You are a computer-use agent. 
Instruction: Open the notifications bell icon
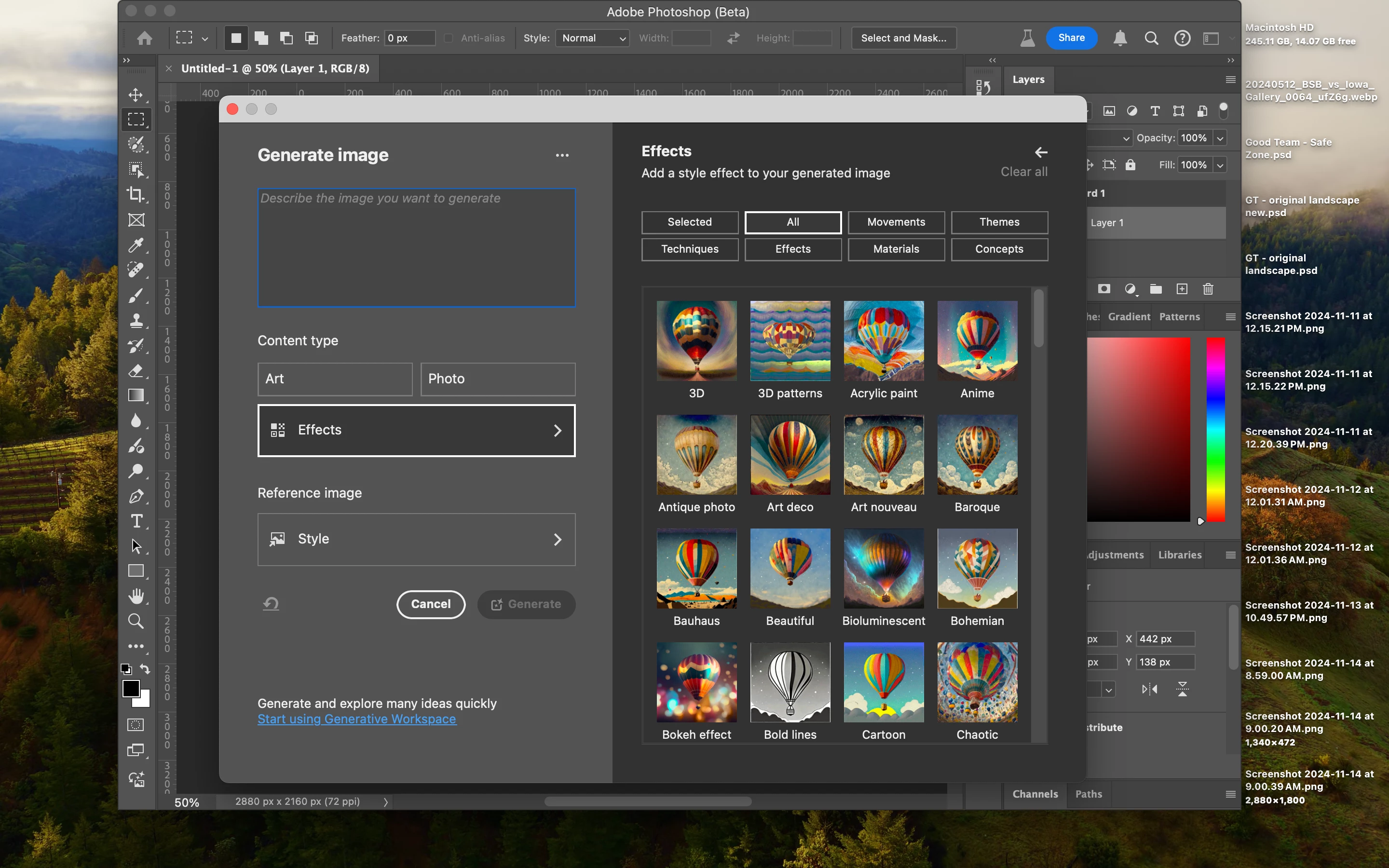click(1120, 38)
